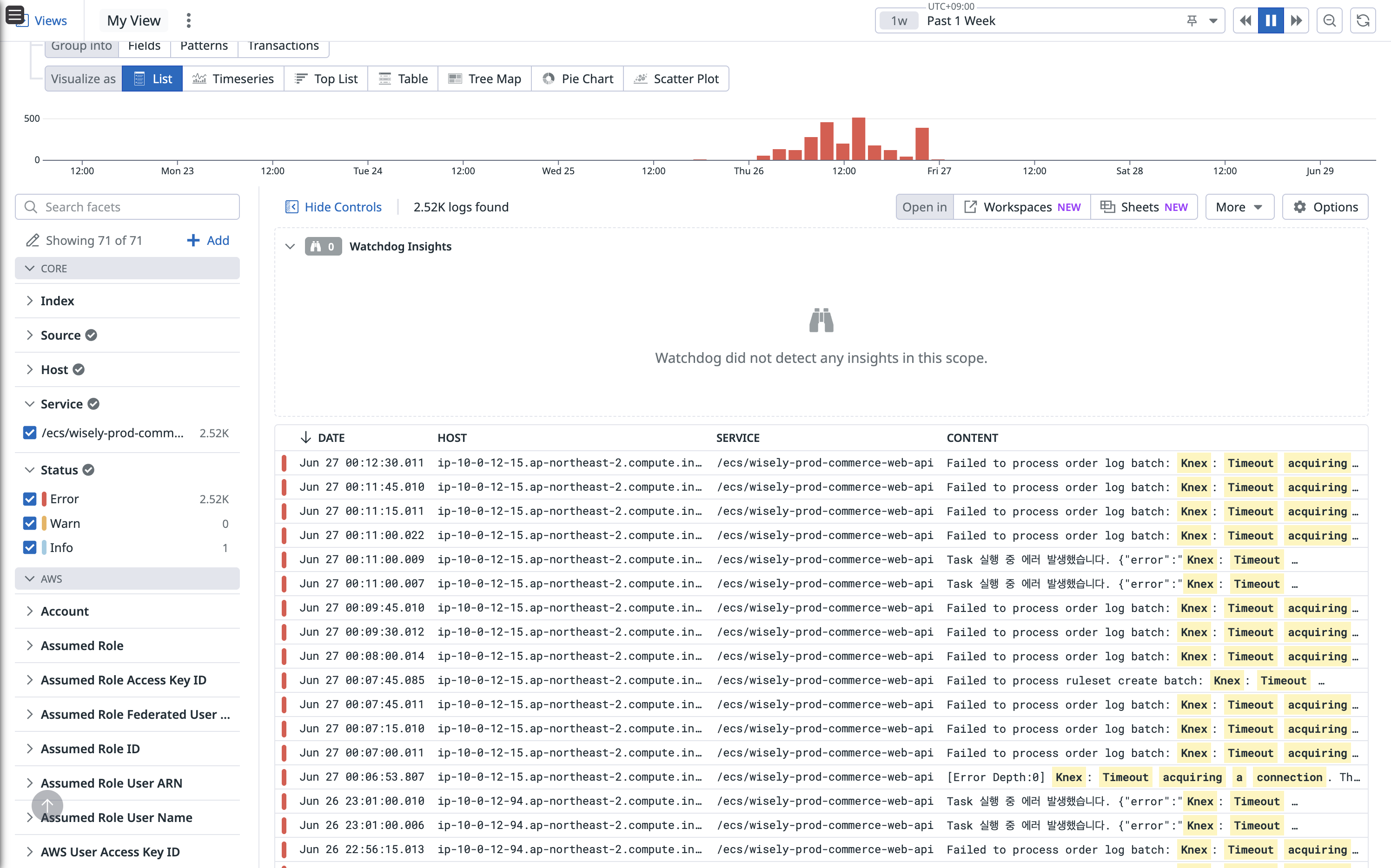Open the My View options menu
Image resolution: width=1391 pixels, height=868 pixels.
(188, 20)
